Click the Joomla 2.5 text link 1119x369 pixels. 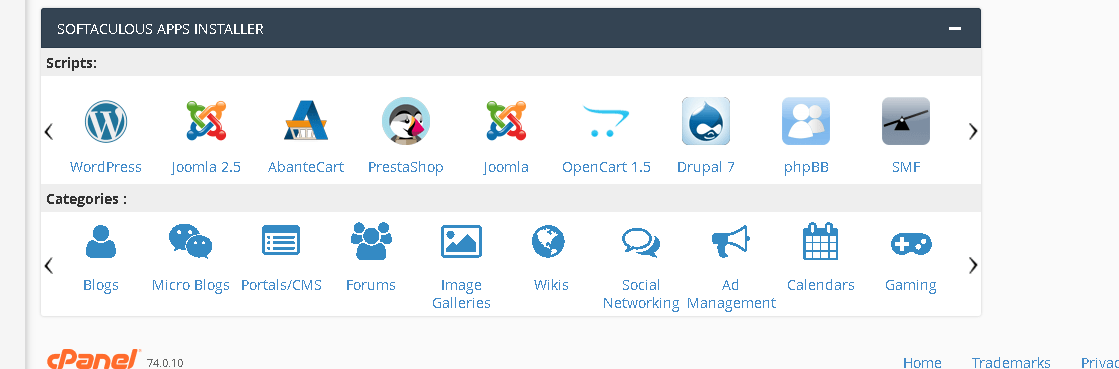click(x=206, y=167)
